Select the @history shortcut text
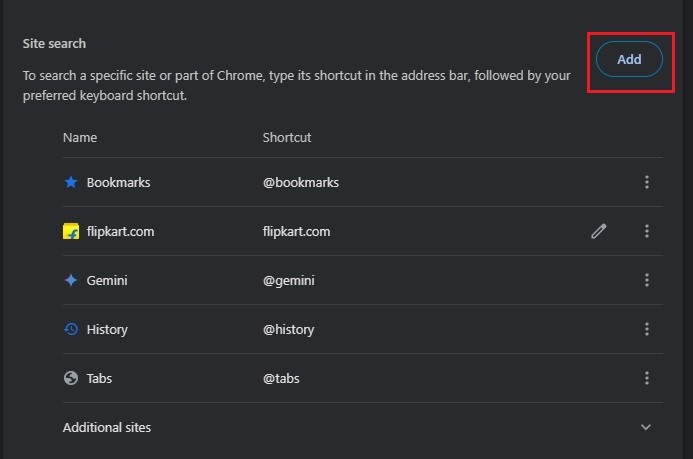This screenshot has height=459, width=693. [289, 330]
